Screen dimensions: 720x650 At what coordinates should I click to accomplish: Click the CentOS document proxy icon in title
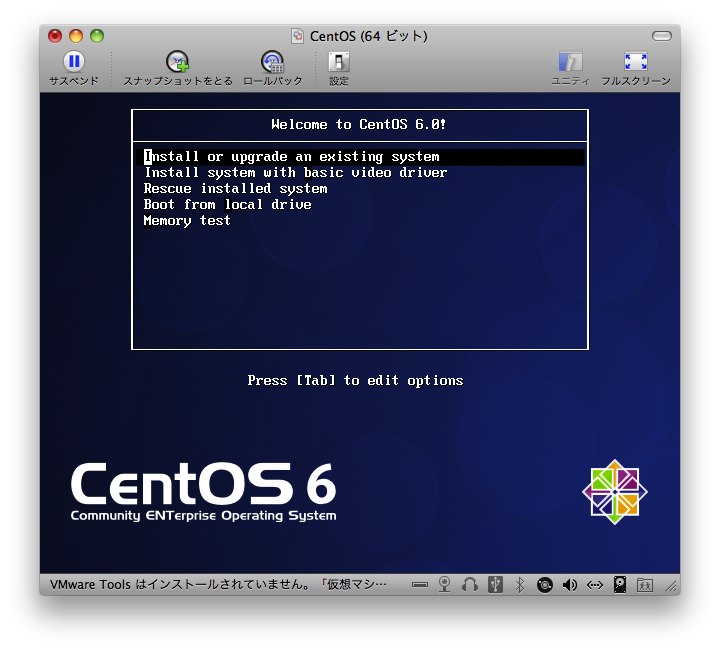(298, 36)
